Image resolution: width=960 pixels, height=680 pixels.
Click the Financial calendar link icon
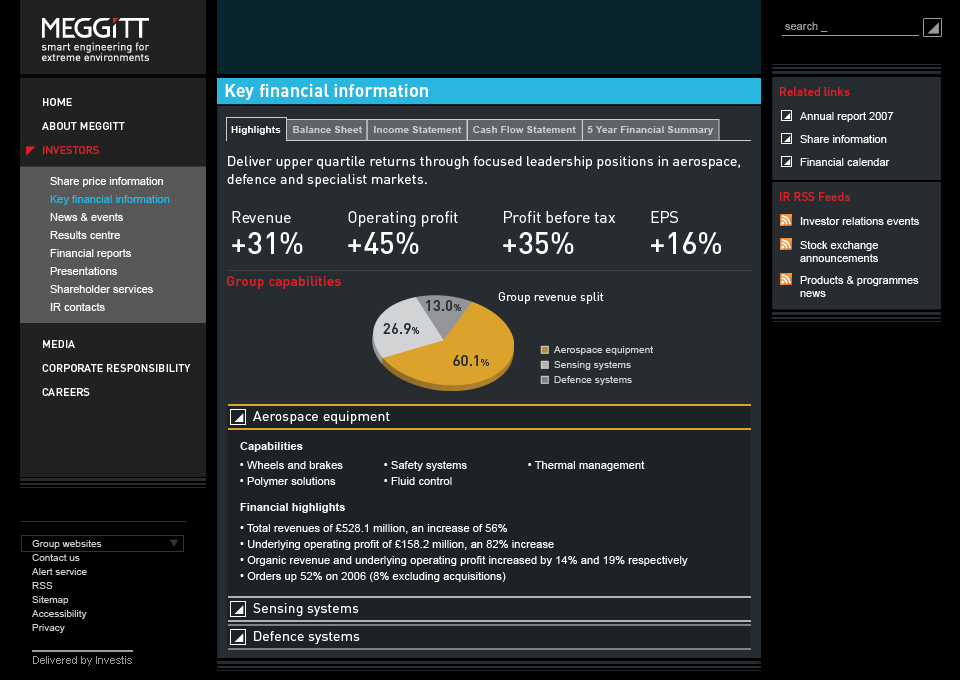786,162
